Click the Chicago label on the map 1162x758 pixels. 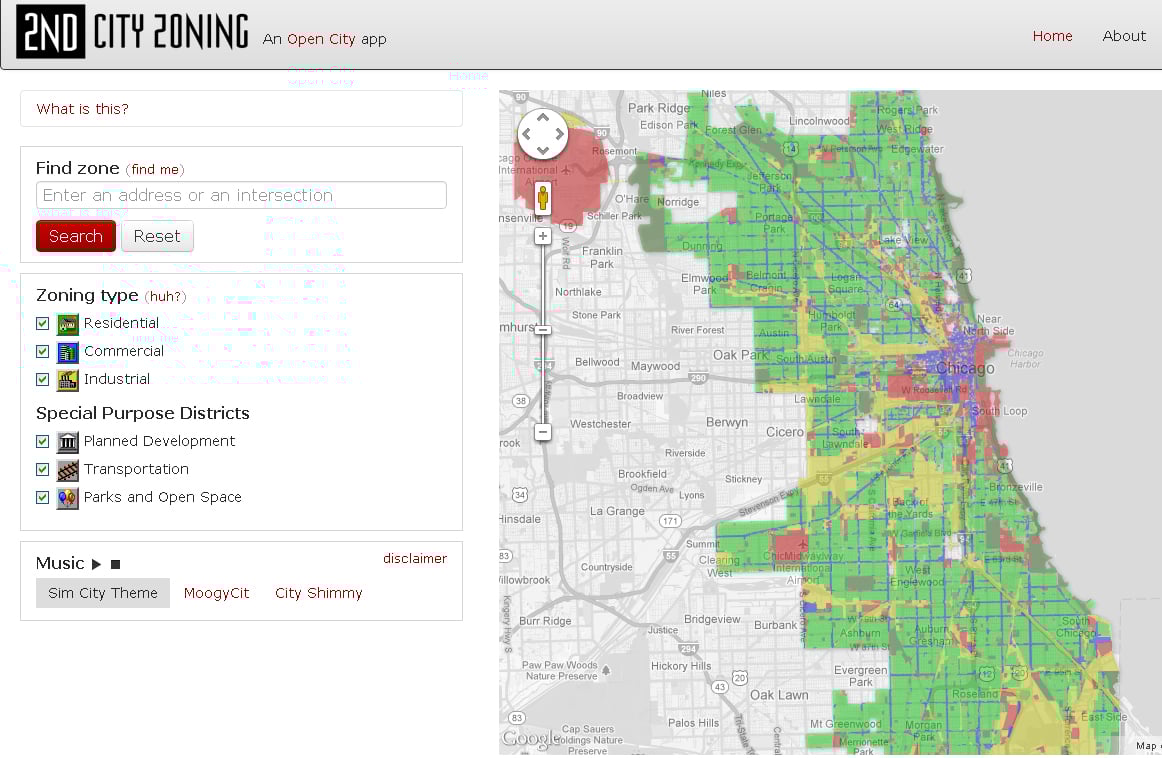[965, 368]
